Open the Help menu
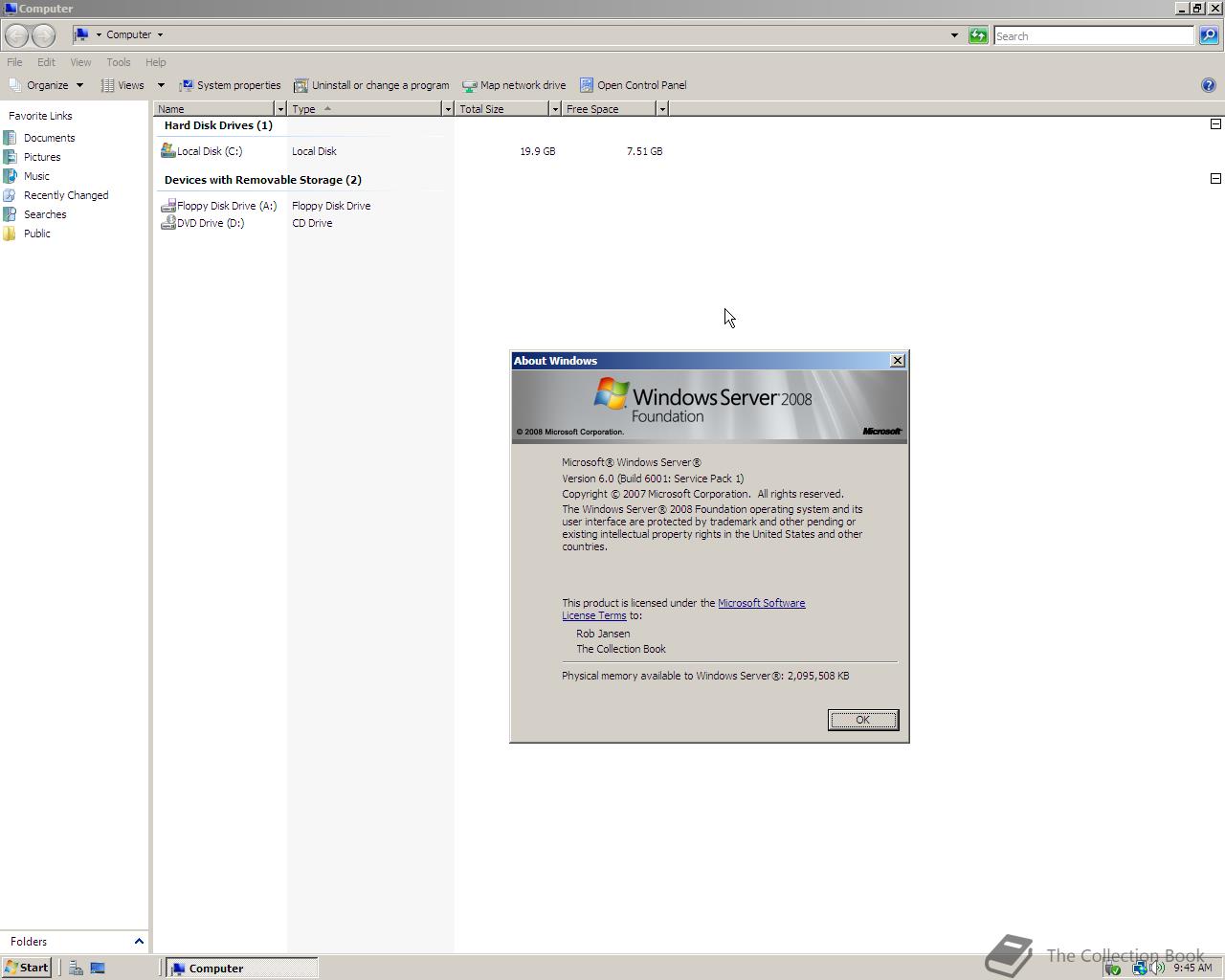This screenshot has height=980, width=1225. point(155,62)
